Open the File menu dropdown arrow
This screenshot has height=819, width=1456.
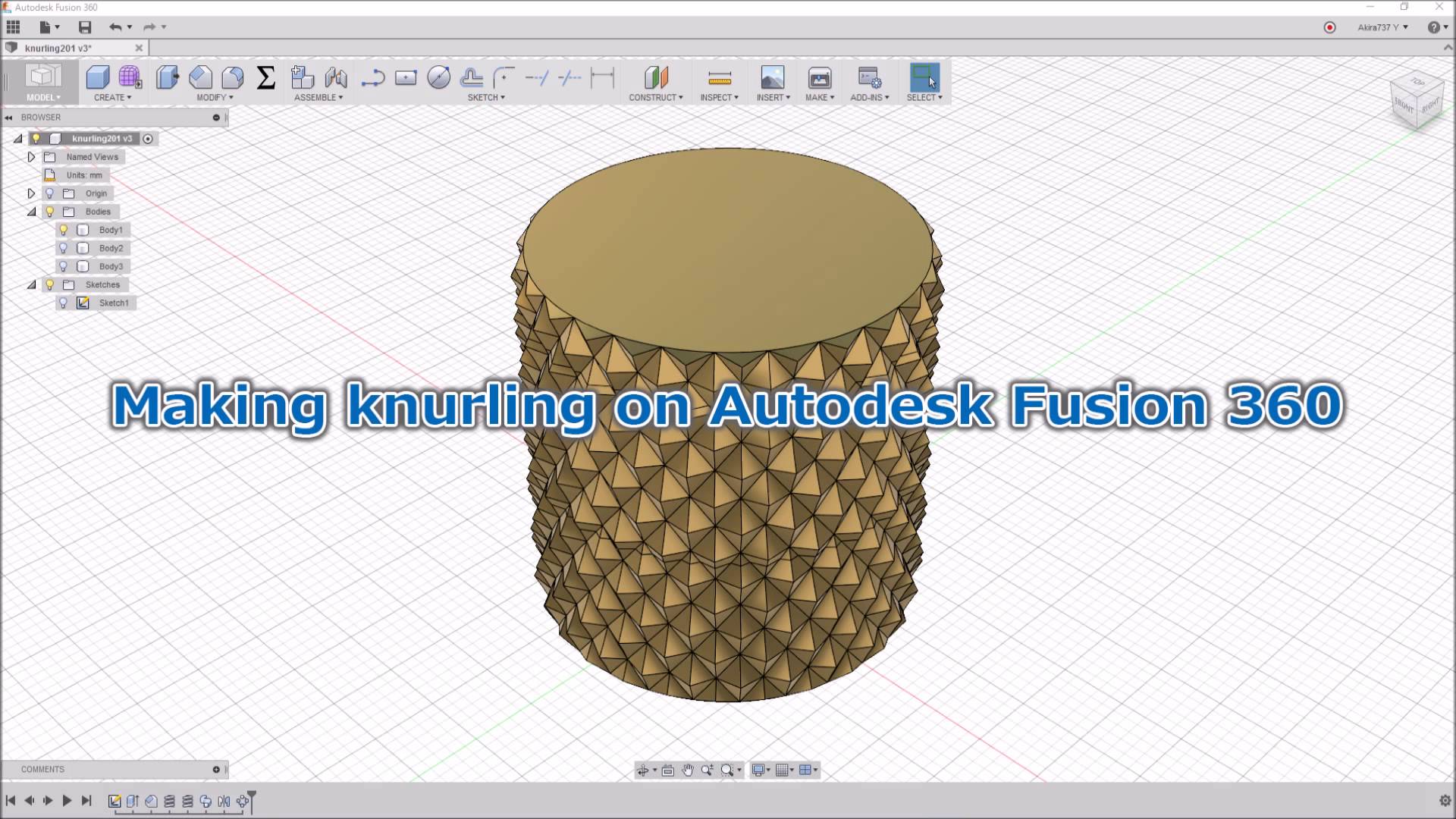[57, 27]
